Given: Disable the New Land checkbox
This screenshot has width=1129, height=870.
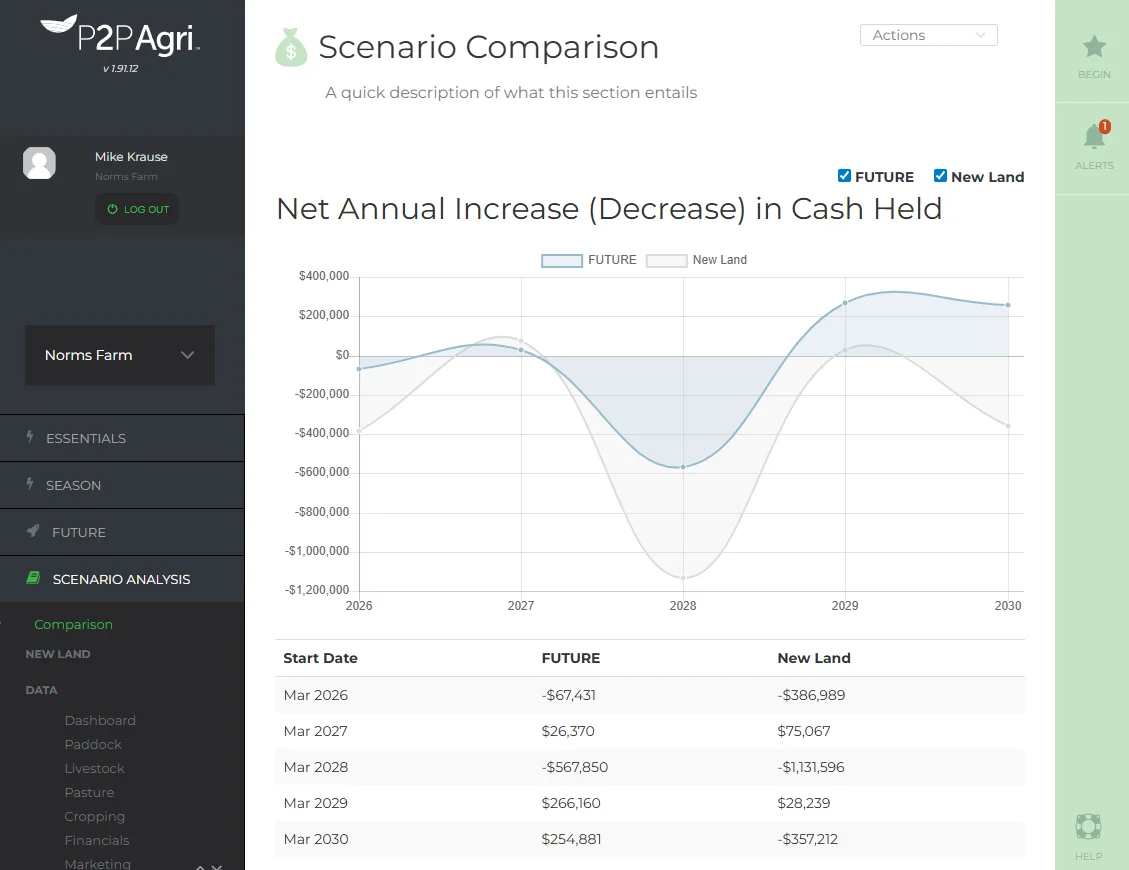Looking at the screenshot, I should pos(940,176).
